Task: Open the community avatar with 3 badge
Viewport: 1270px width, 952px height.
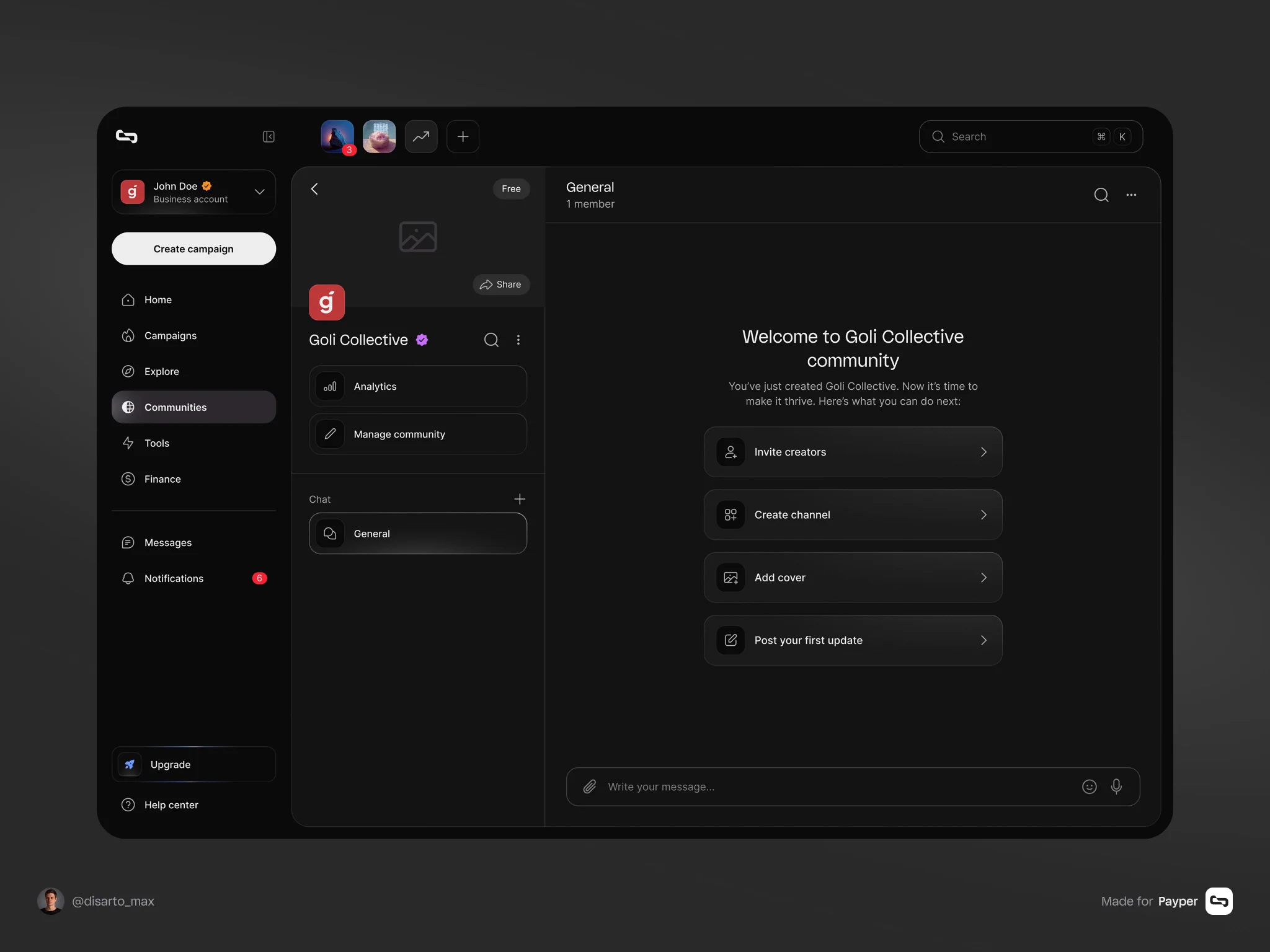Action: click(337, 136)
